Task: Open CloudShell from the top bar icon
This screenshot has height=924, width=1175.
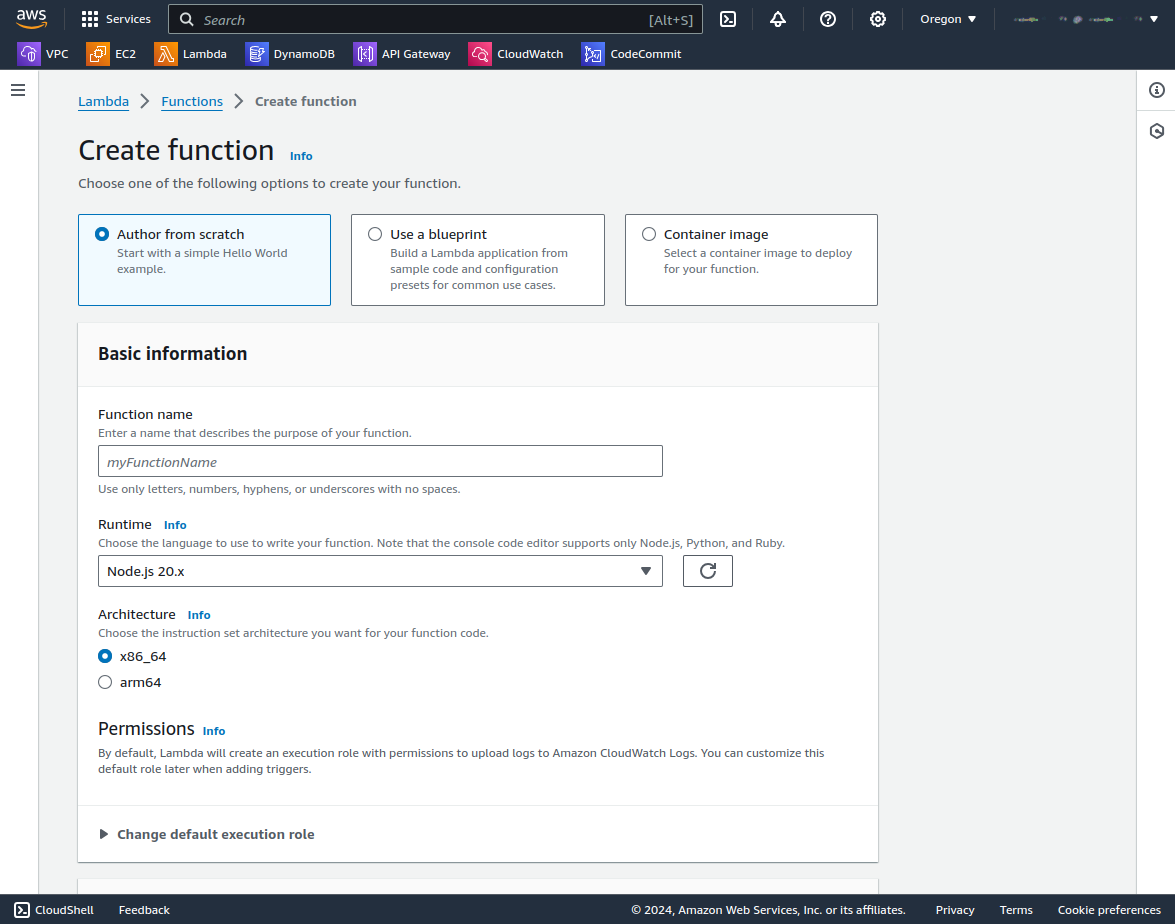Action: (728, 19)
